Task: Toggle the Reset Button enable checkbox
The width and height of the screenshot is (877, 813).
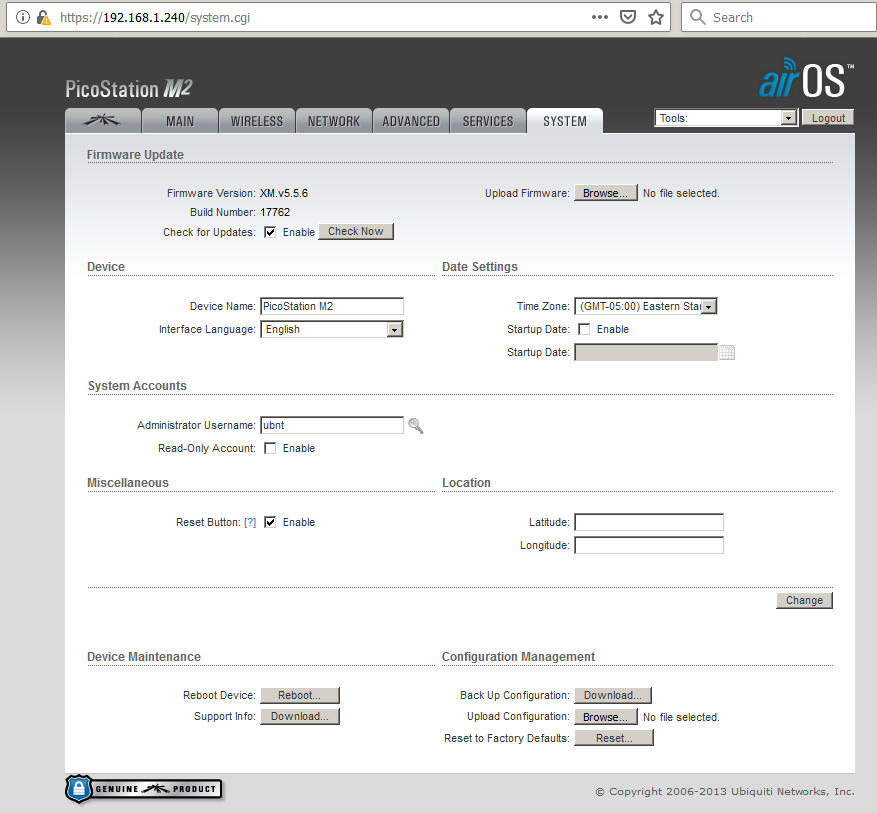Action: tap(270, 522)
